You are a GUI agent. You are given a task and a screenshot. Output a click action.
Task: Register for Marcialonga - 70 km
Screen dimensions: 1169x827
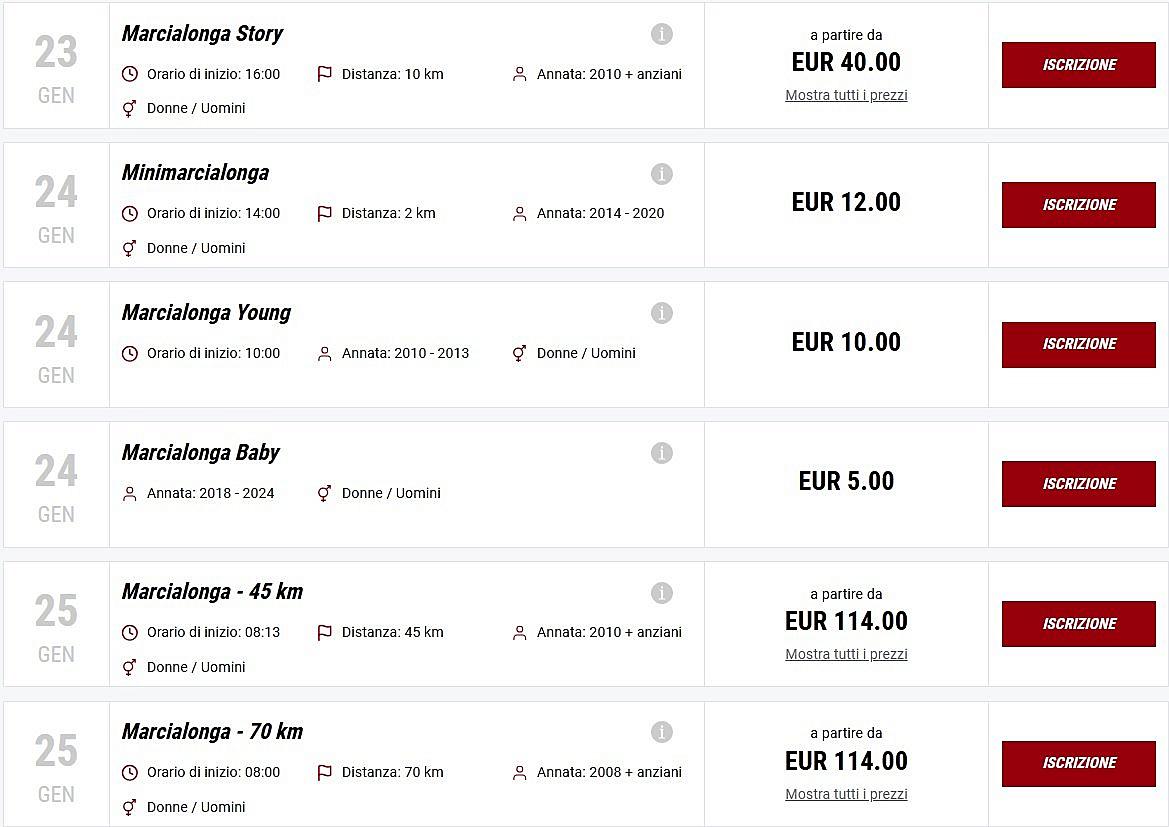coord(1078,763)
